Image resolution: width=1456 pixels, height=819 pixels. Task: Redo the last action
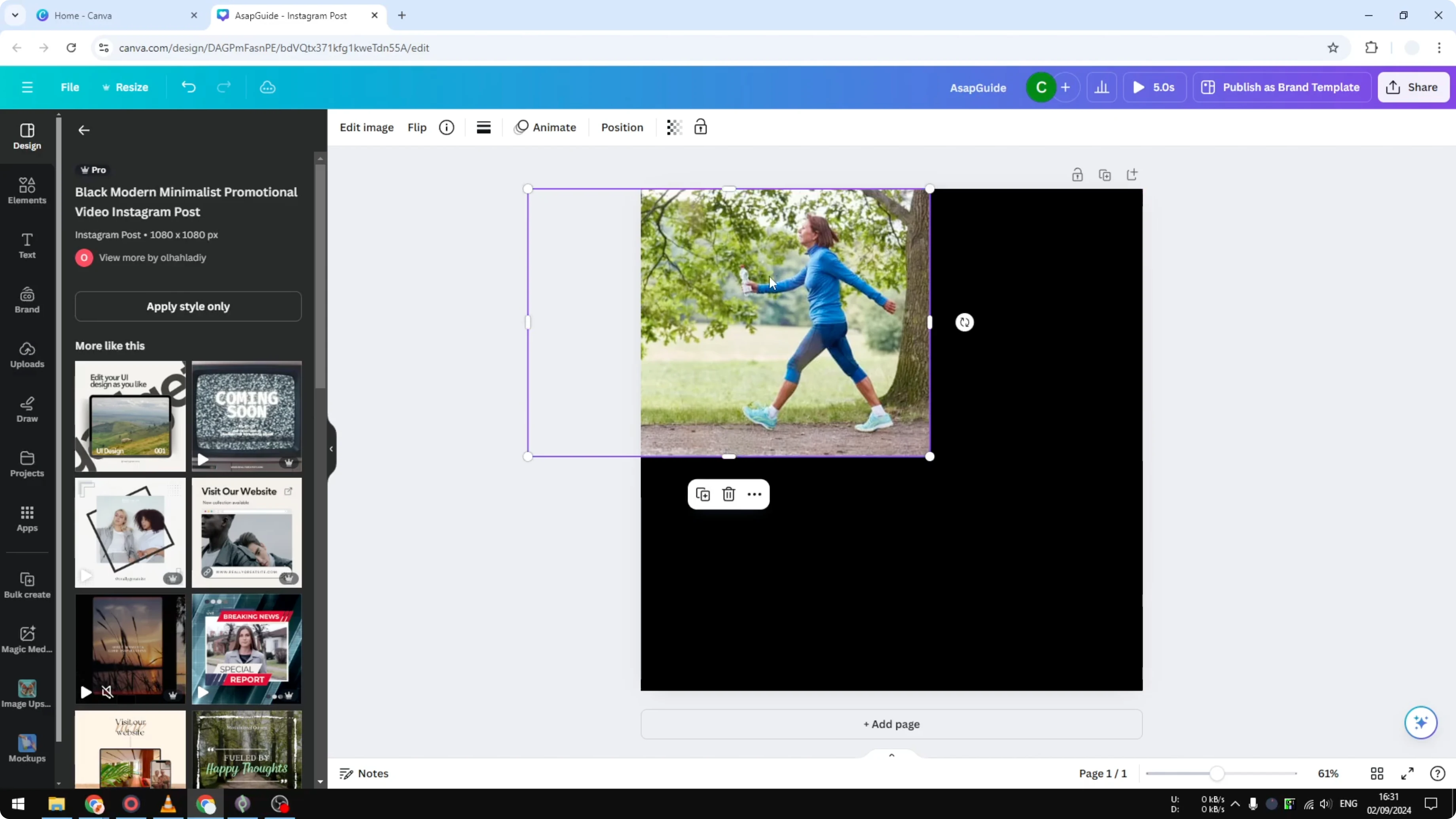pos(224,87)
